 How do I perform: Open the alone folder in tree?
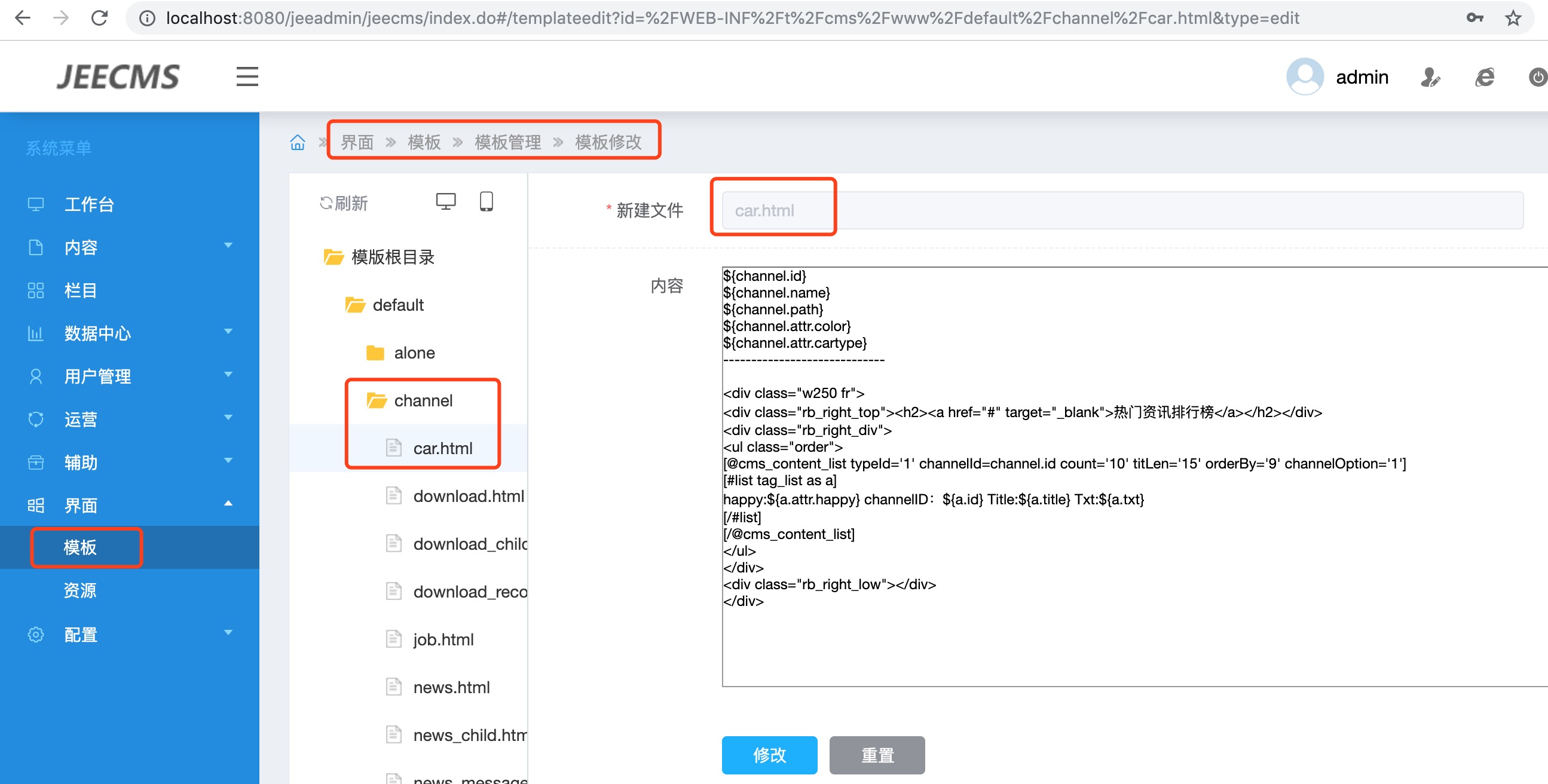click(414, 353)
